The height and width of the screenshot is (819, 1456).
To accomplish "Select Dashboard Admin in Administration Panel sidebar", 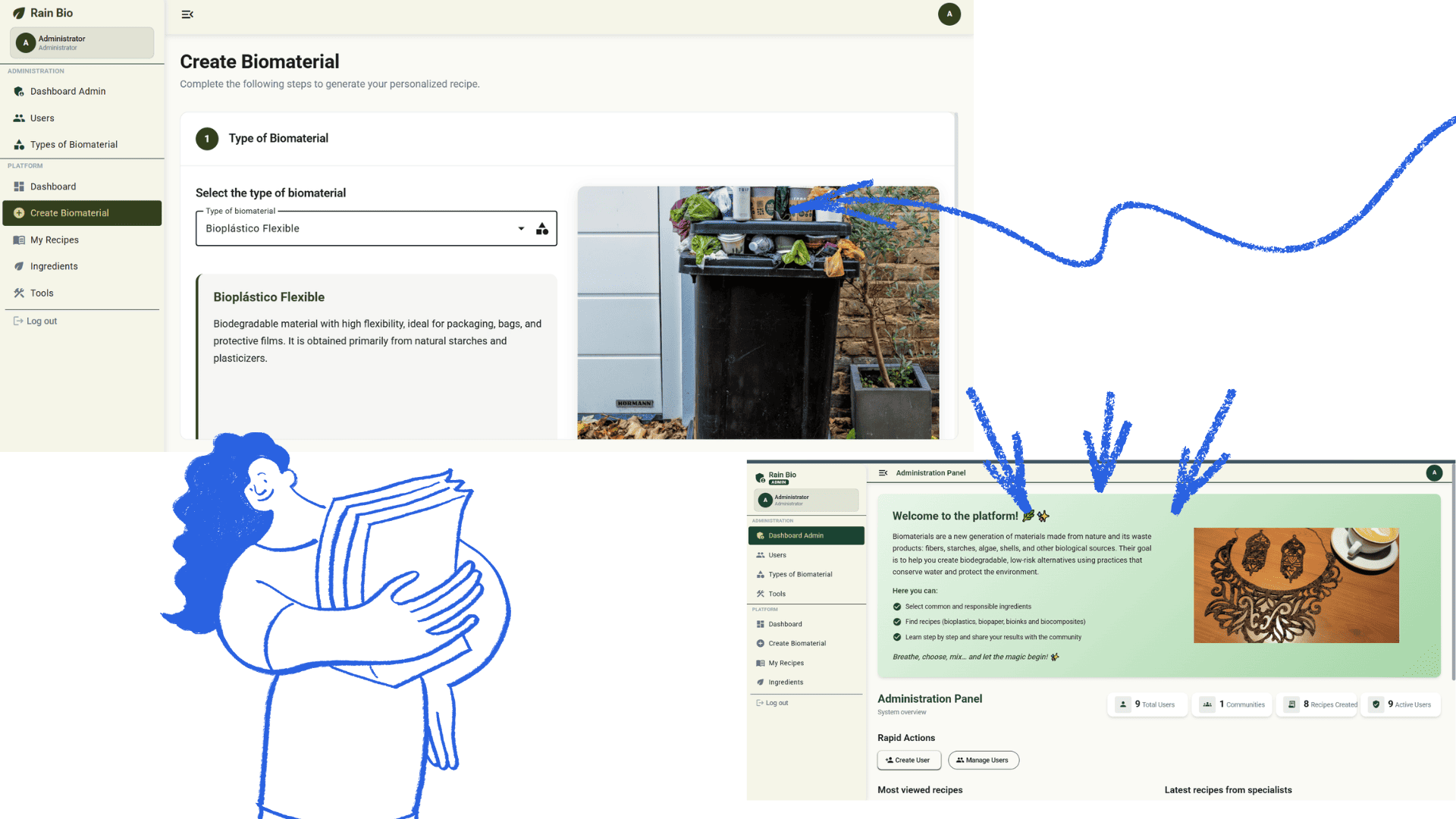I will click(x=806, y=536).
